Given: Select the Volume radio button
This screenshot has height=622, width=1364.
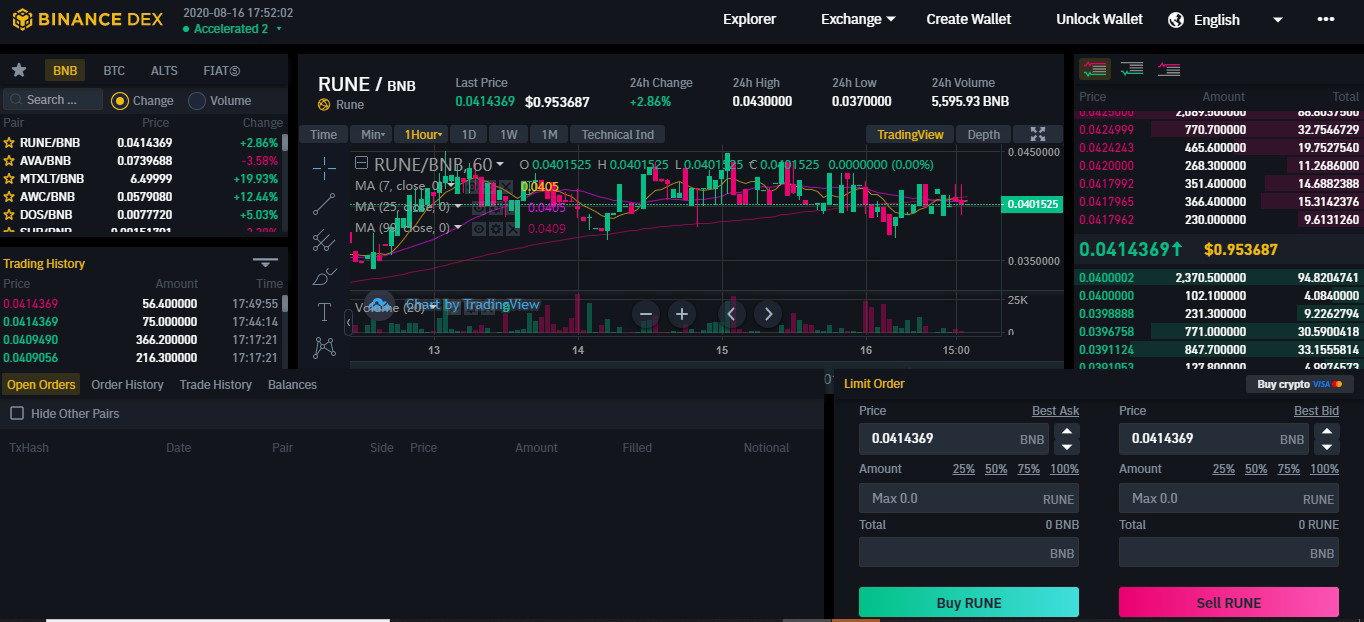Looking at the screenshot, I should (x=197, y=100).
